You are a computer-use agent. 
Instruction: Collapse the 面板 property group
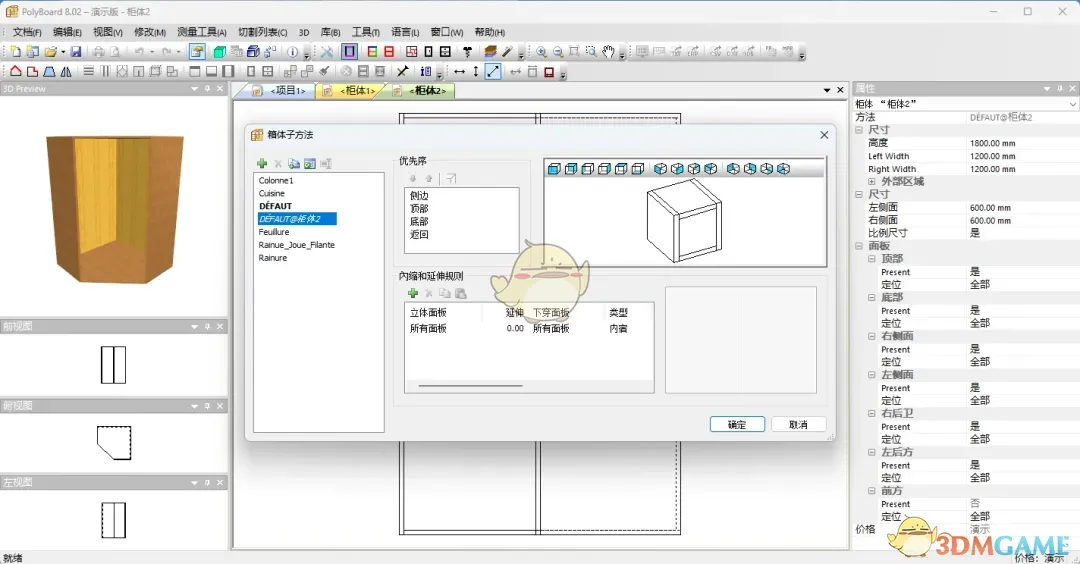(859, 246)
